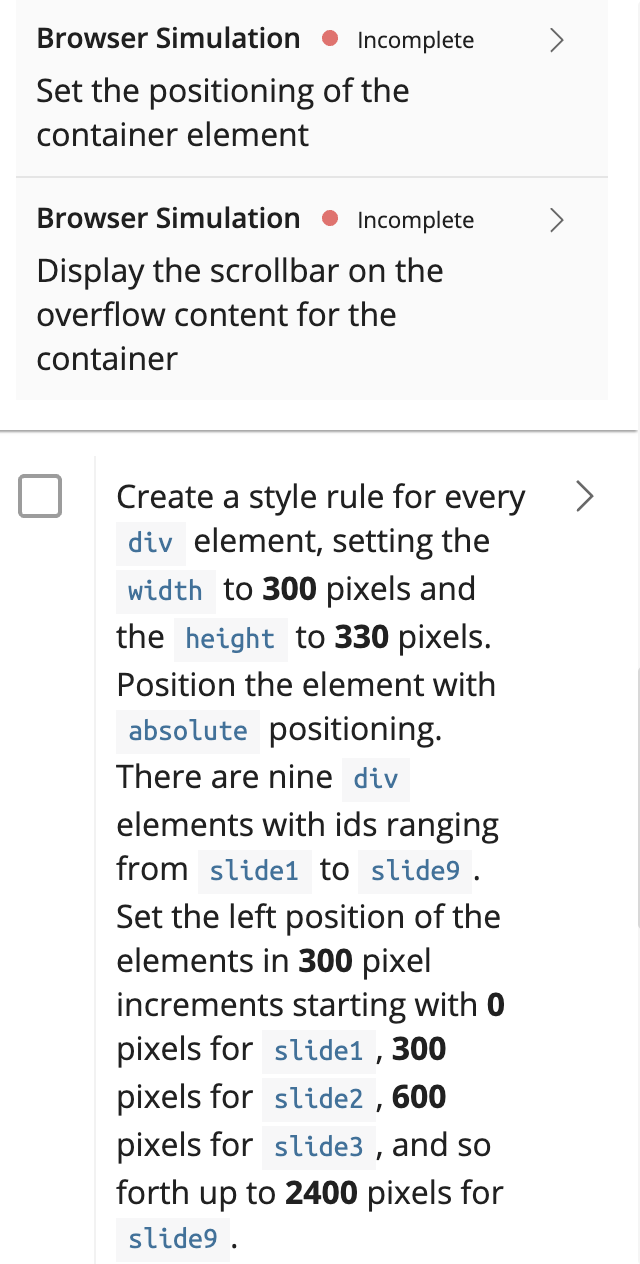Click red status dot for positioning task
Viewport: 640px width, 1264px height.
pyautogui.click(x=331, y=40)
